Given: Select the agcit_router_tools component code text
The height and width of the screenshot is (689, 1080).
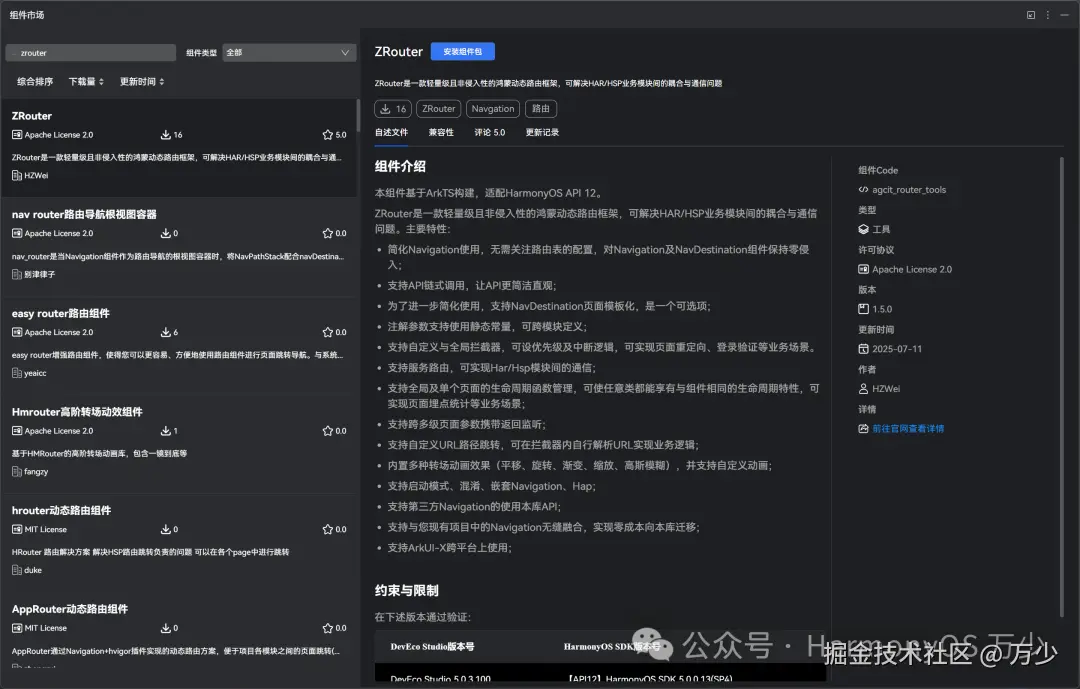Looking at the screenshot, I should [x=909, y=189].
